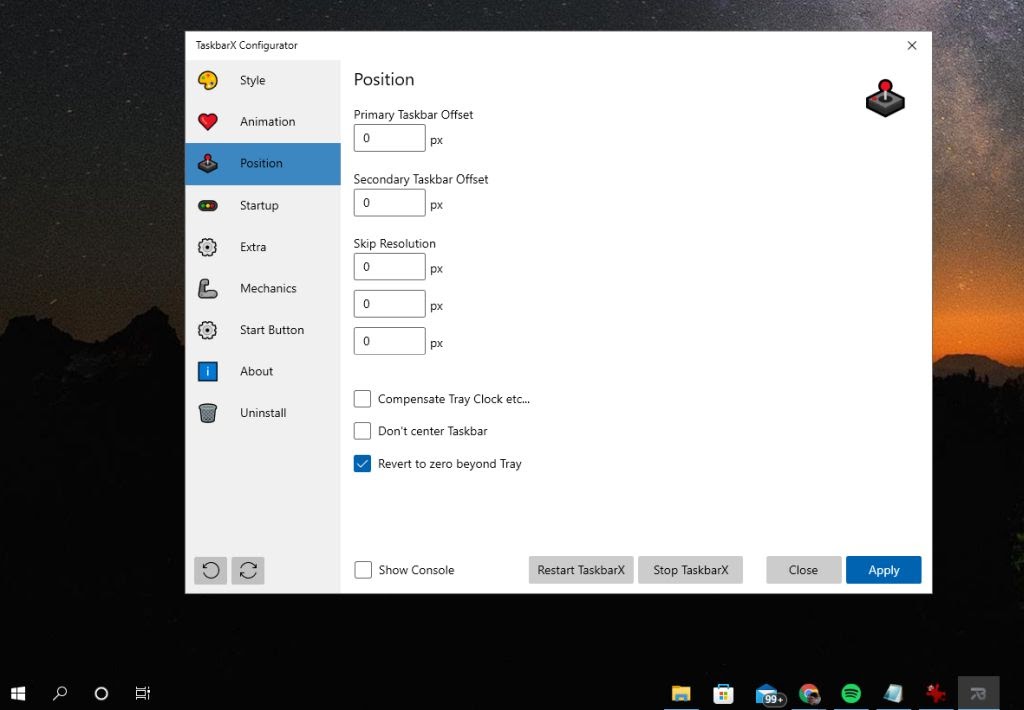Click Apply to save changes

(x=883, y=569)
